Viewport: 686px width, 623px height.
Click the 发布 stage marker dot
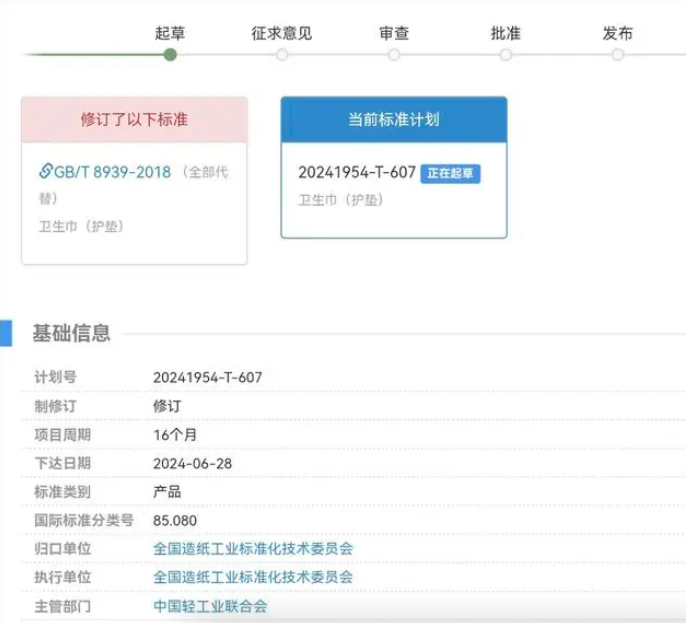(617, 54)
